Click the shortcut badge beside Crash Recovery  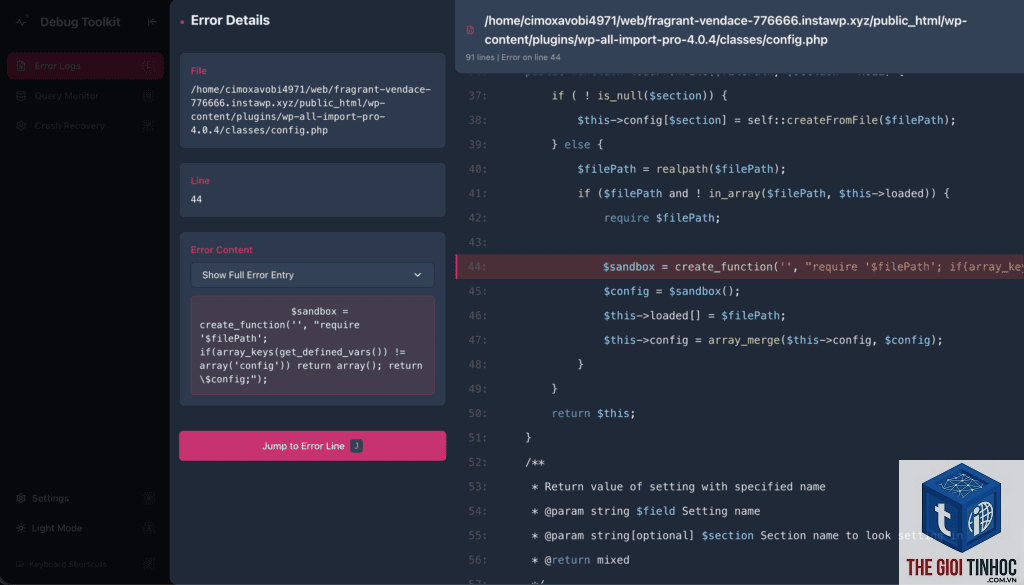point(149,125)
